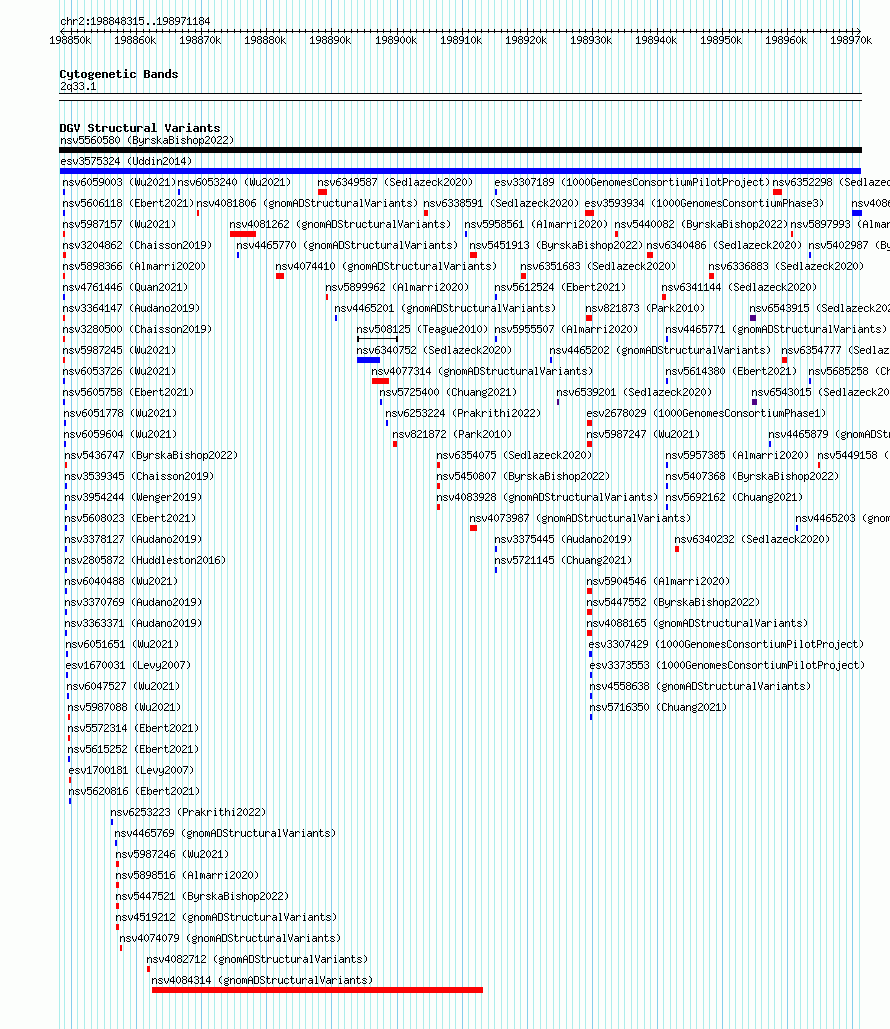Select the Cytogenetic Bands track title
Image resolution: width=890 pixels, height=1029 pixels.
[119, 74]
